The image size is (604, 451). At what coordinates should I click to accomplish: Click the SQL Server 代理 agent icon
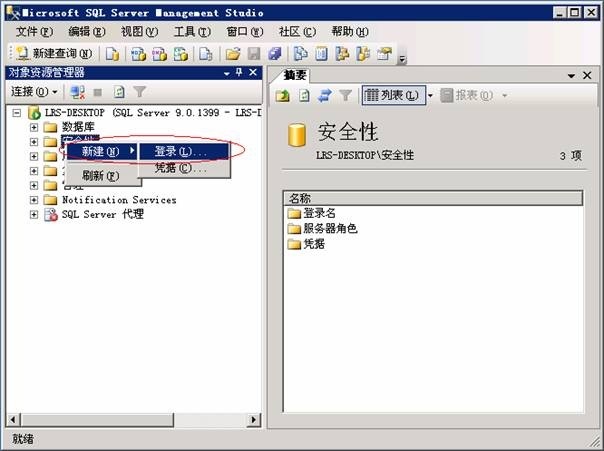point(51,214)
